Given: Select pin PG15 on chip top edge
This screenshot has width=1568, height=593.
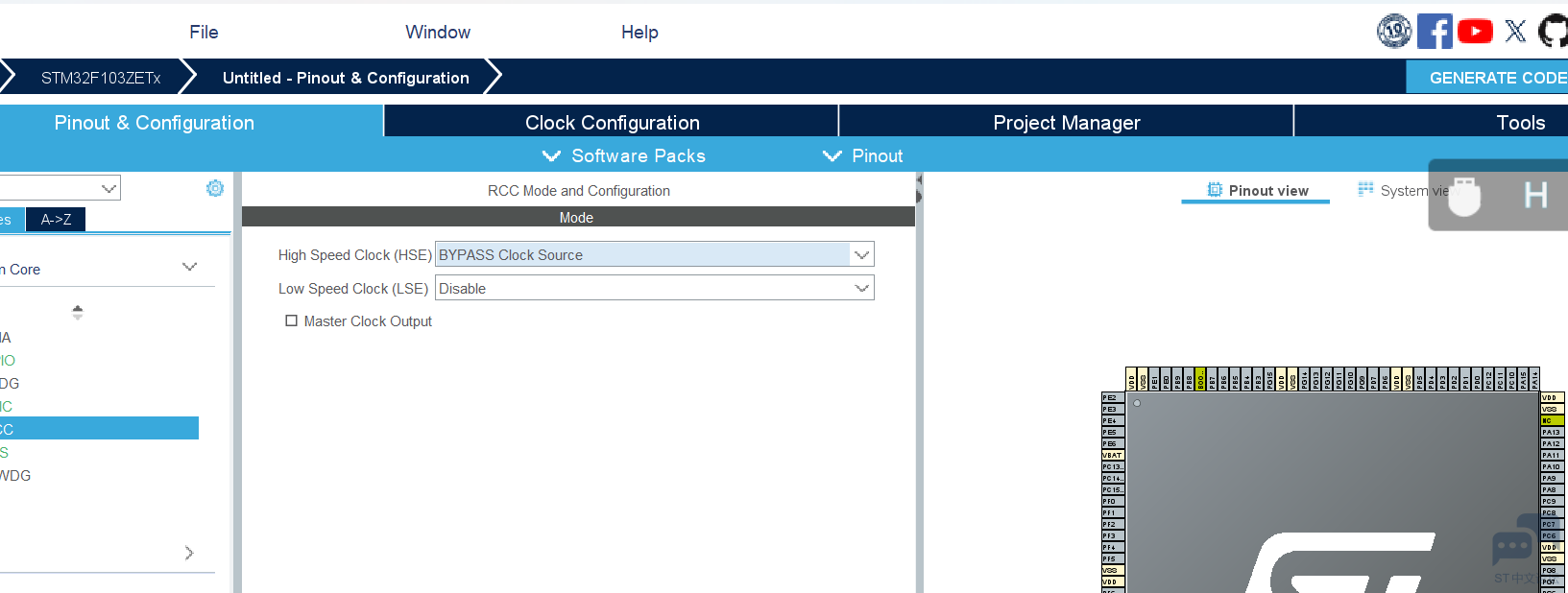Looking at the screenshot, I should coord(1269,379).
